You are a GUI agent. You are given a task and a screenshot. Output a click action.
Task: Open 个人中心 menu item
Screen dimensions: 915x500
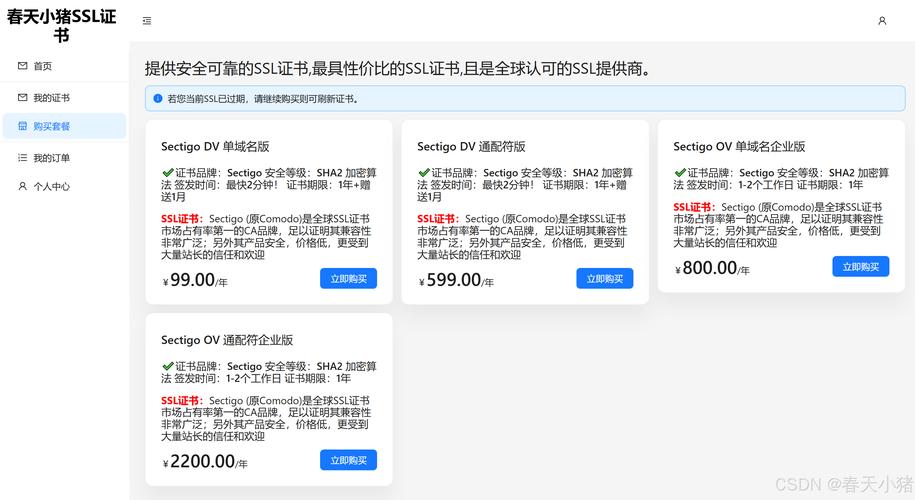[x=64, y=186]
